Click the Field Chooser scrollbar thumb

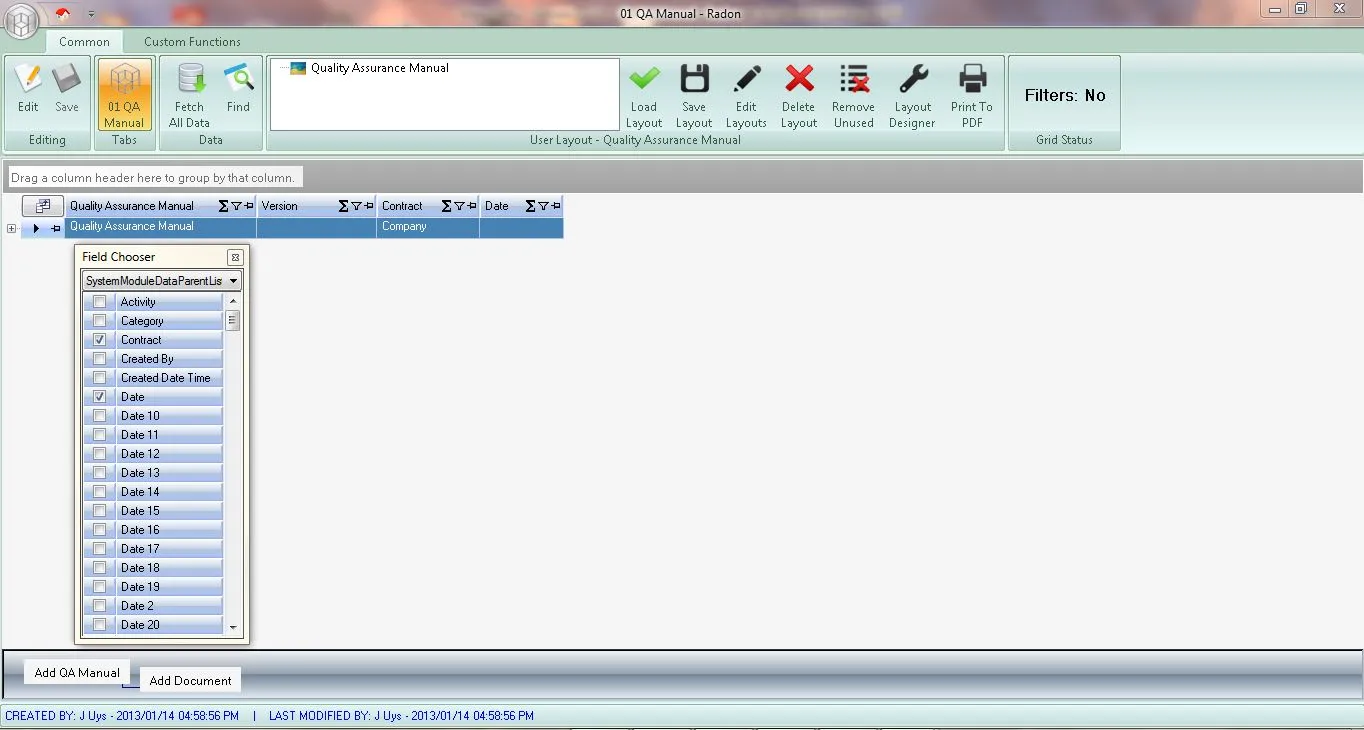tap(233, 320)
